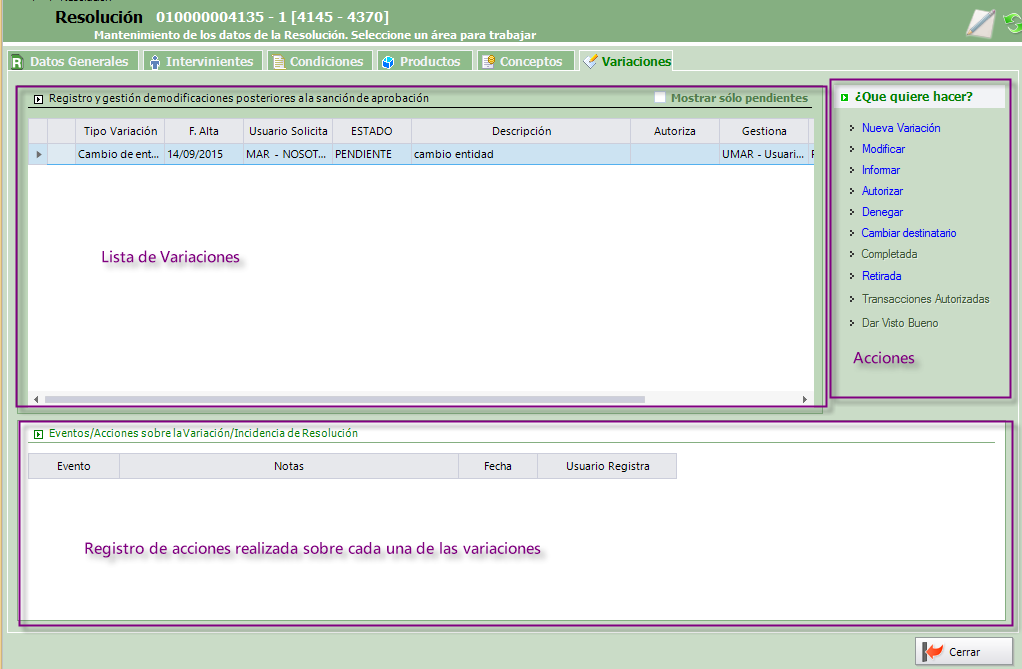
Task: Click the Usuario Solicita column header
Action: 288,131
